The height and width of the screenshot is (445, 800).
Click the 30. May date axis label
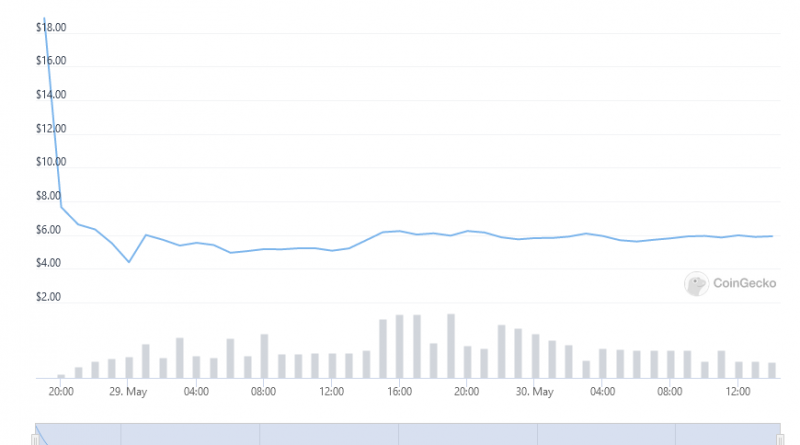point(535,392)
